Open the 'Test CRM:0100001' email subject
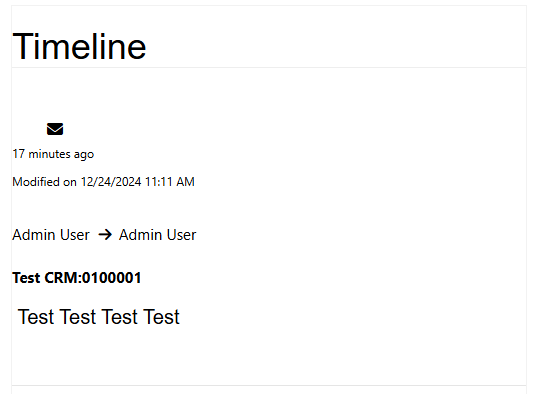Screen dimensions: 535x394 click(x=77, y=278)
